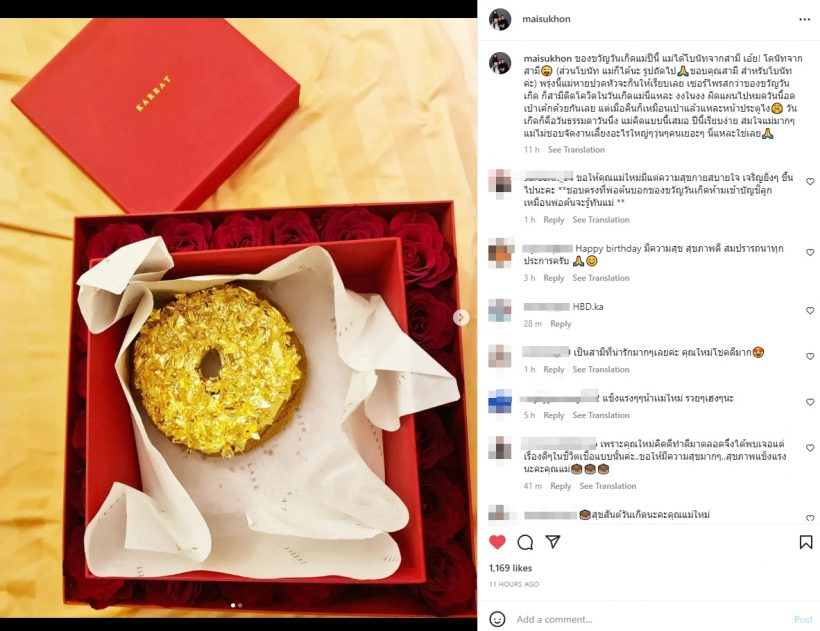Open emoji picker in comment box

497,619
